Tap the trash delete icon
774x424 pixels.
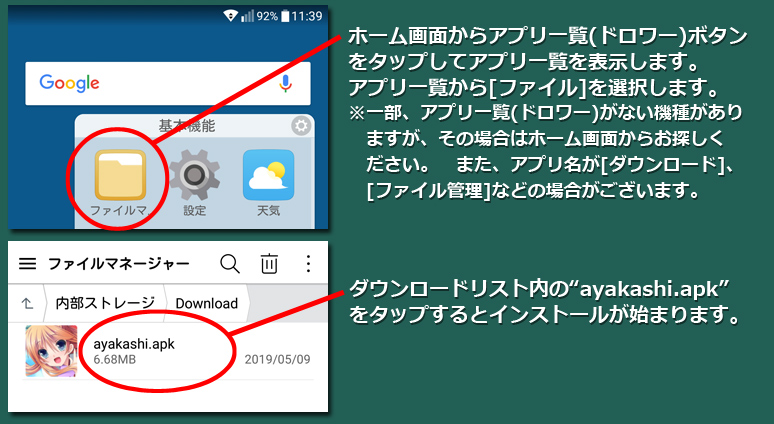pos(269,264)
